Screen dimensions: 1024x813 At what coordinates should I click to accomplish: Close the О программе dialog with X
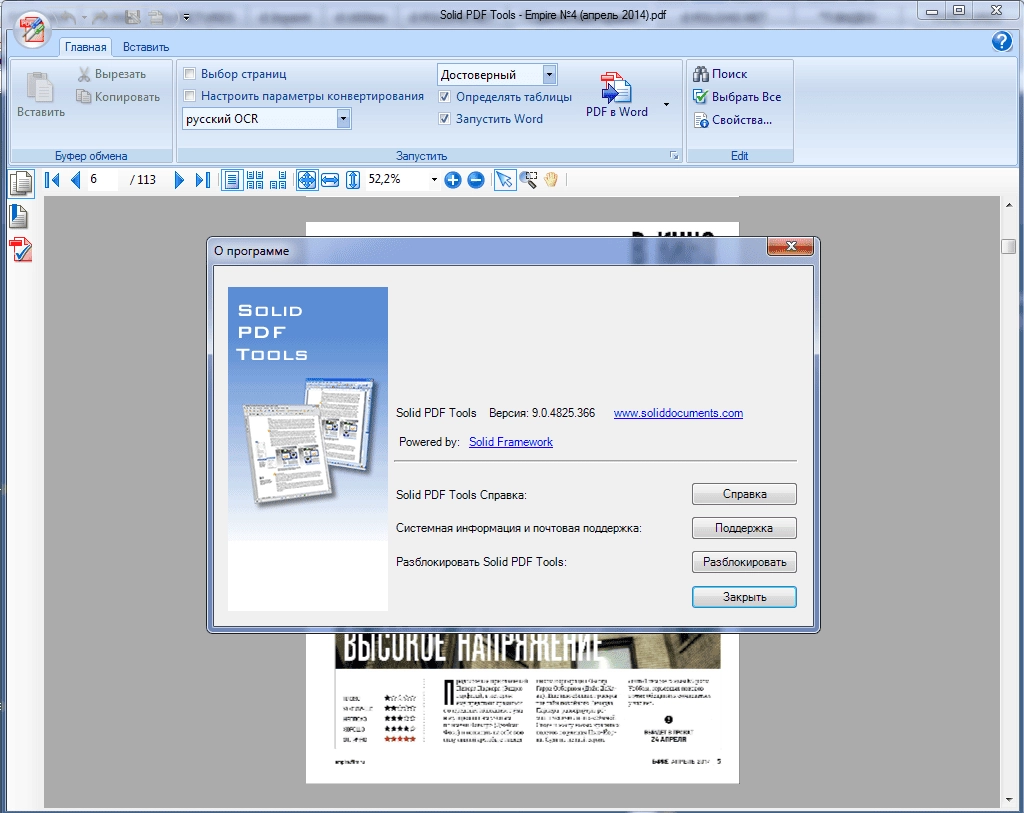pyautogui.click(x=791, y=246)
